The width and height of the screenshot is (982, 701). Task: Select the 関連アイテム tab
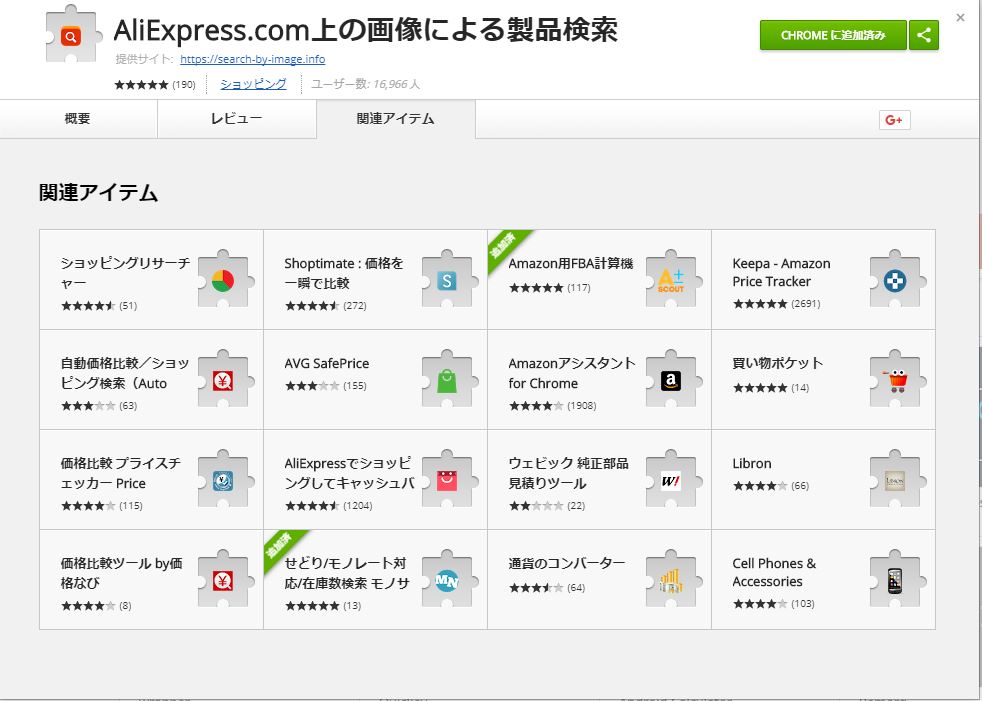point(396,119)
